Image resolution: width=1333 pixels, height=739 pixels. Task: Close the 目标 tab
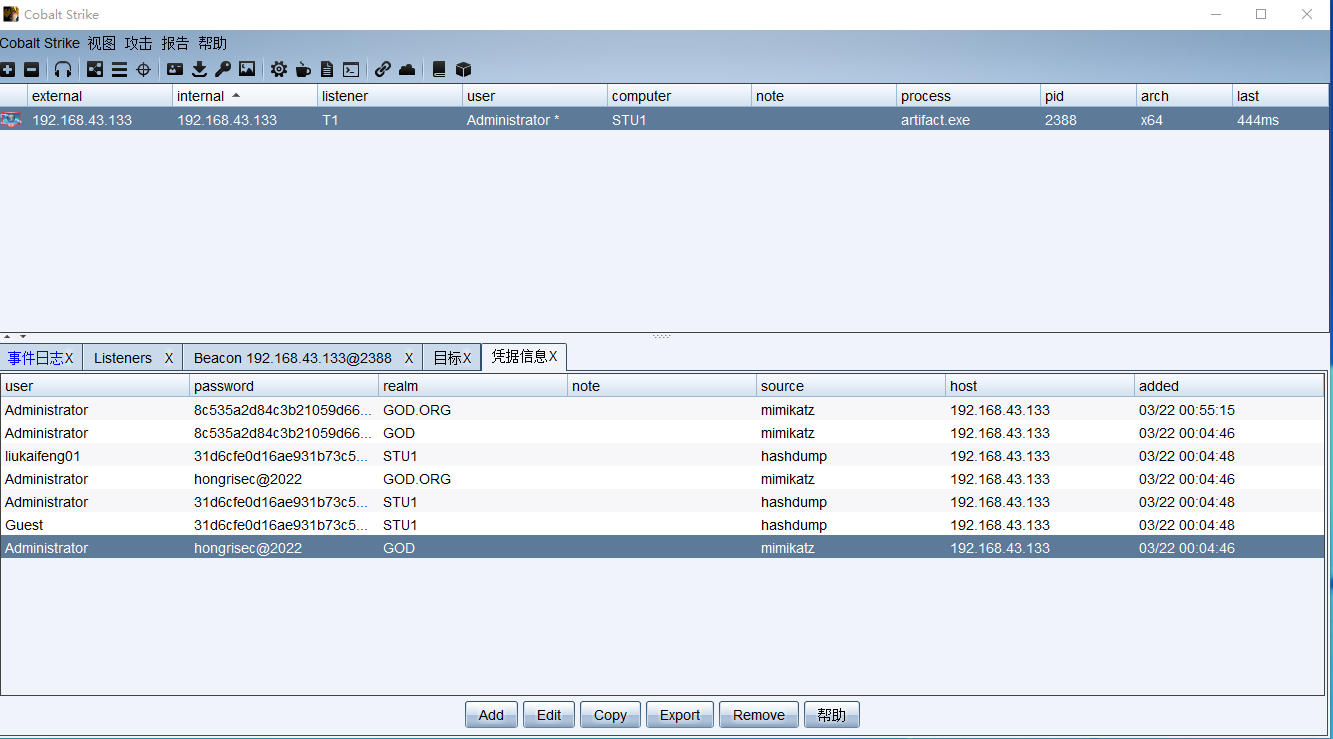(467, 358)
